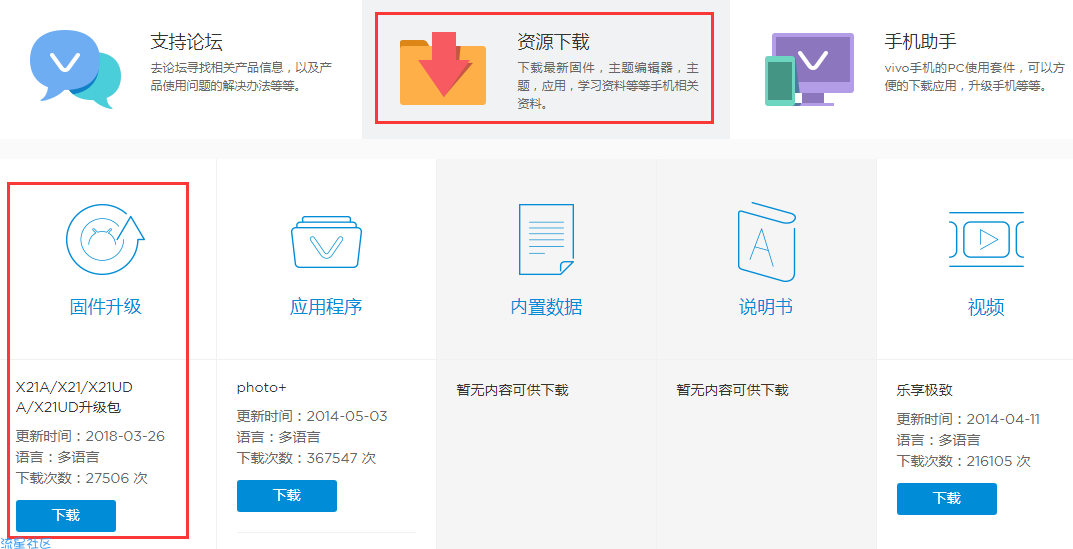Select the manual book icon
The width and height of the screenshot is (1073, 549).
tap(766, 242)
